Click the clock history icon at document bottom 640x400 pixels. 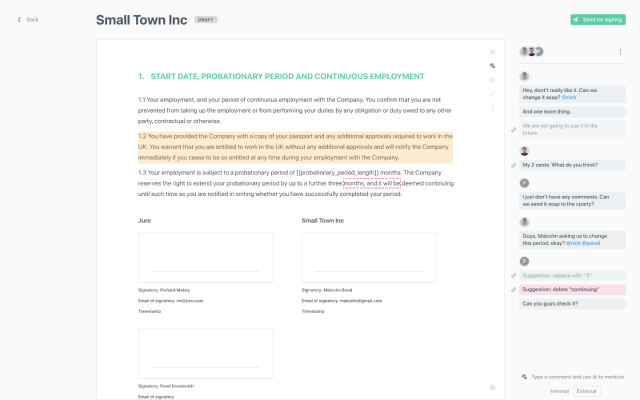(492, 387)
